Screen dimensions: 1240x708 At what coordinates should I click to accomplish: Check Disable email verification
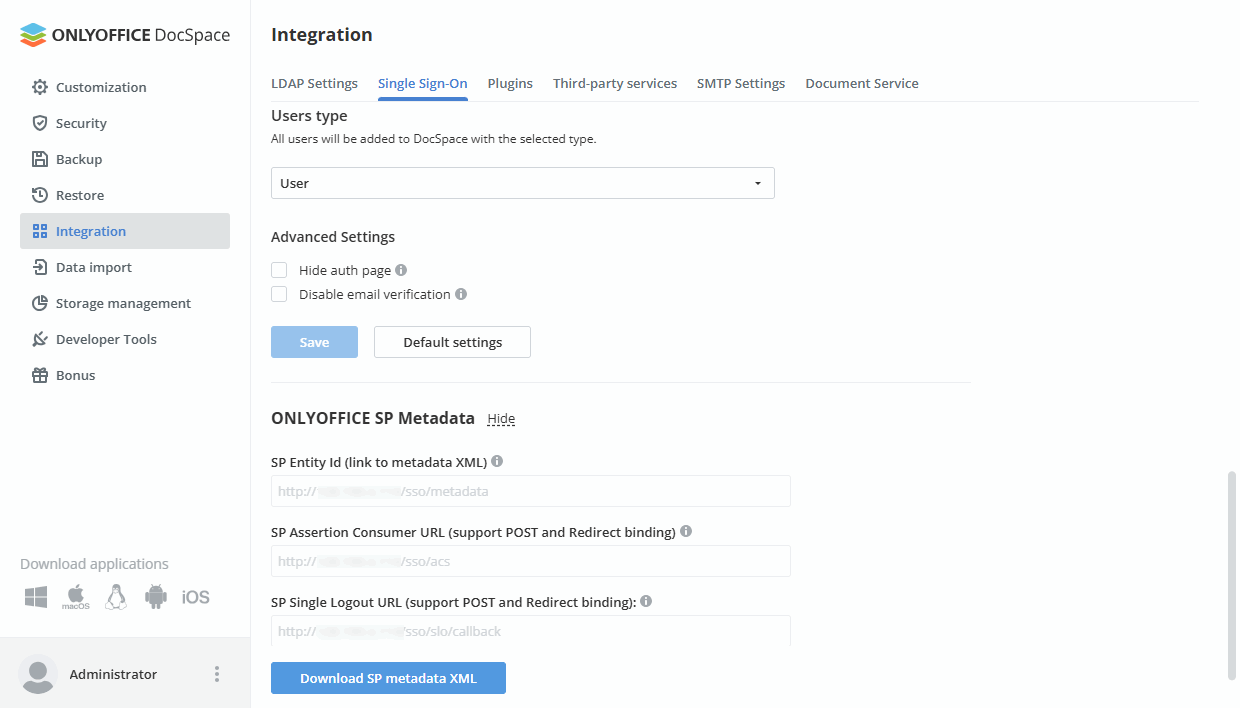coord(279,294)
